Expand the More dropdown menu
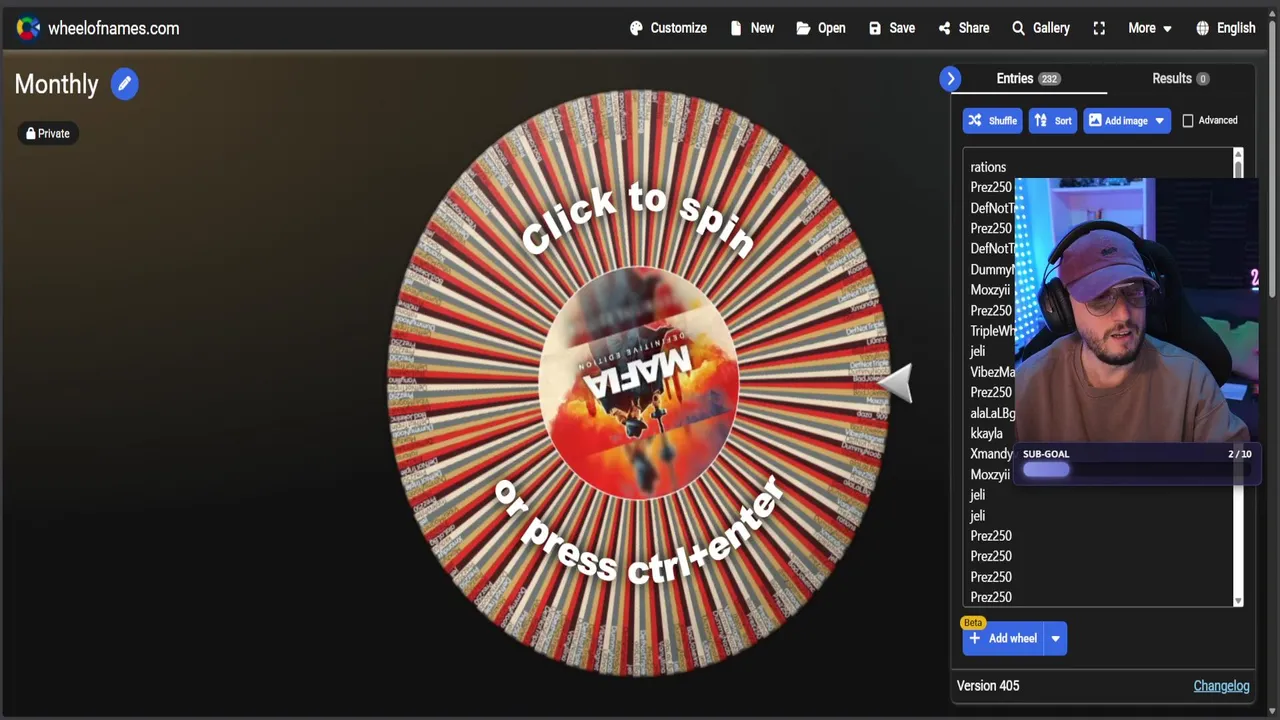 pos(1149,28)
